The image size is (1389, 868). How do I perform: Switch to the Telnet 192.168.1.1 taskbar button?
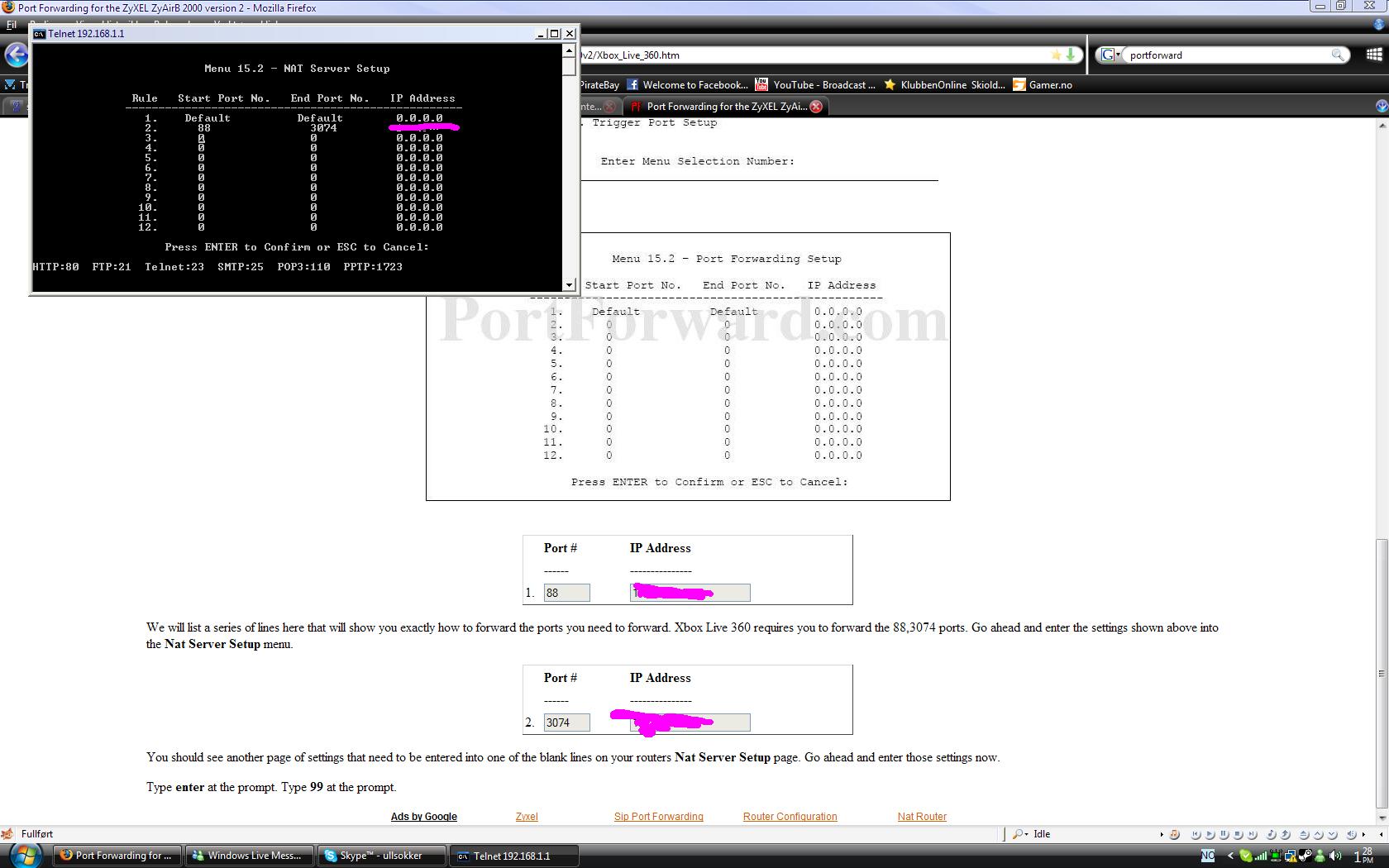[x=513, y=856]
